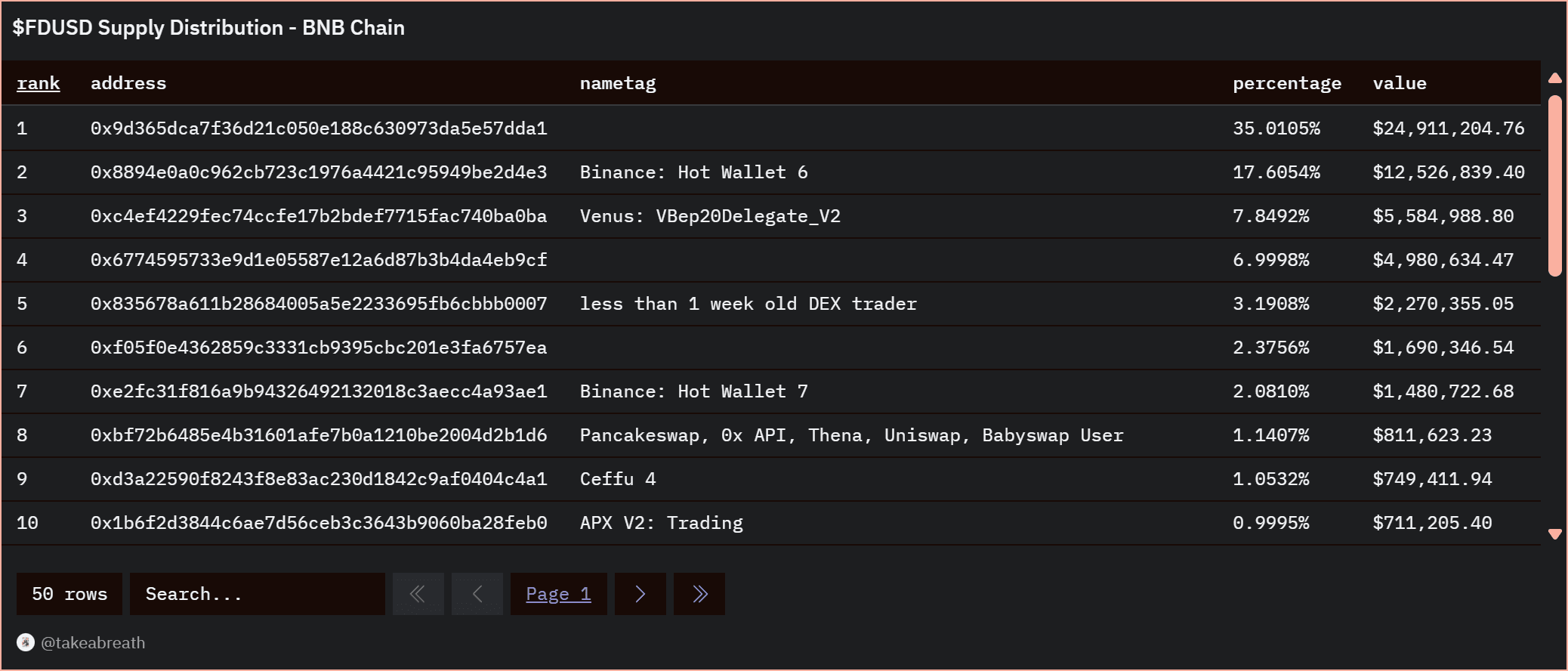Image resolution: width=1568 pixels, height=671 pixels.
Task: Click the address column header
Action: click(128, 83)
